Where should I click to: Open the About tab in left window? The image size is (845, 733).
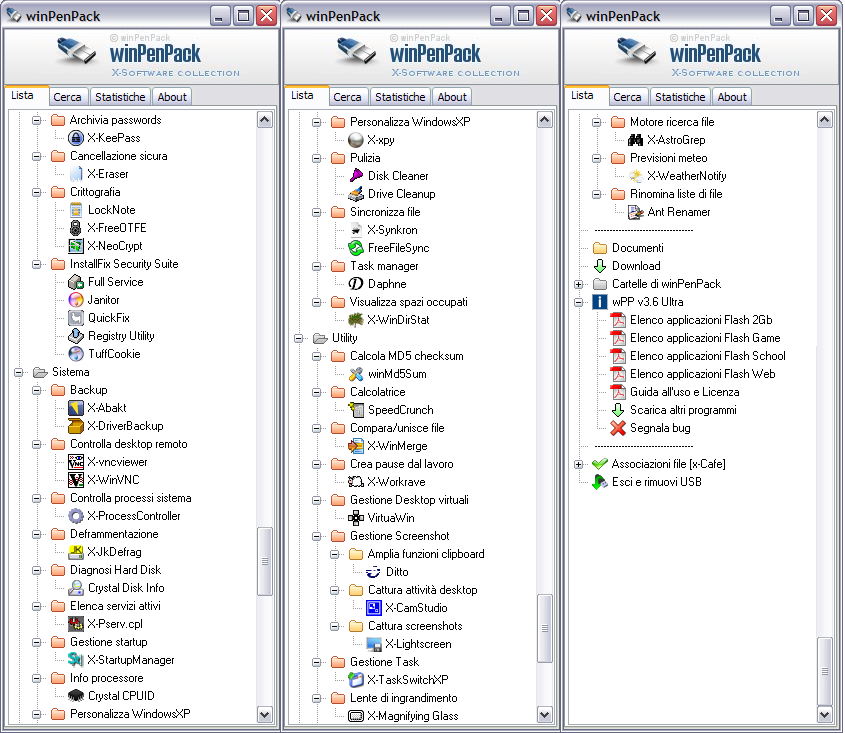(172, 97)
